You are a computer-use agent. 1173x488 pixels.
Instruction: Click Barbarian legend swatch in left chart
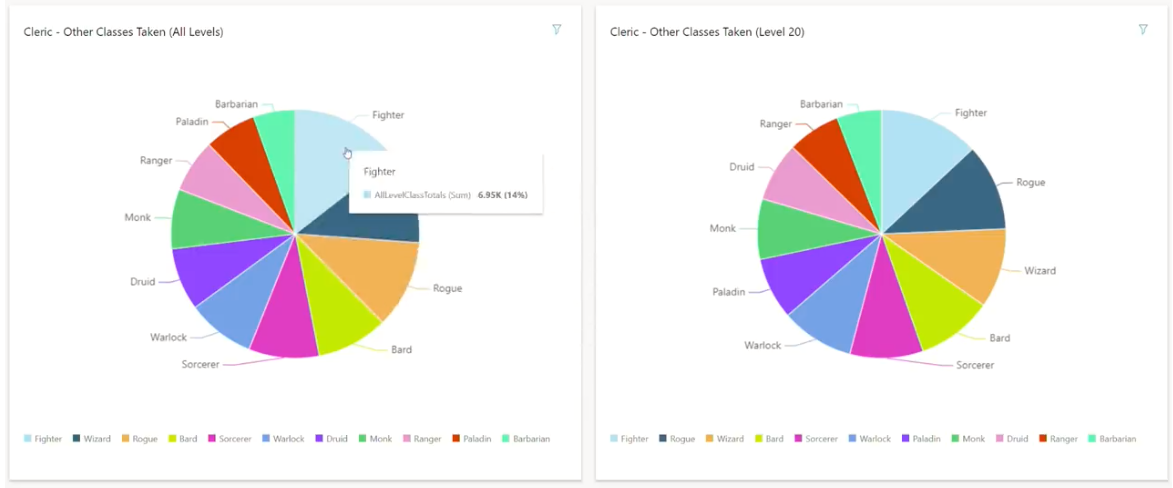pyautogui.click(x=506, y=439)
